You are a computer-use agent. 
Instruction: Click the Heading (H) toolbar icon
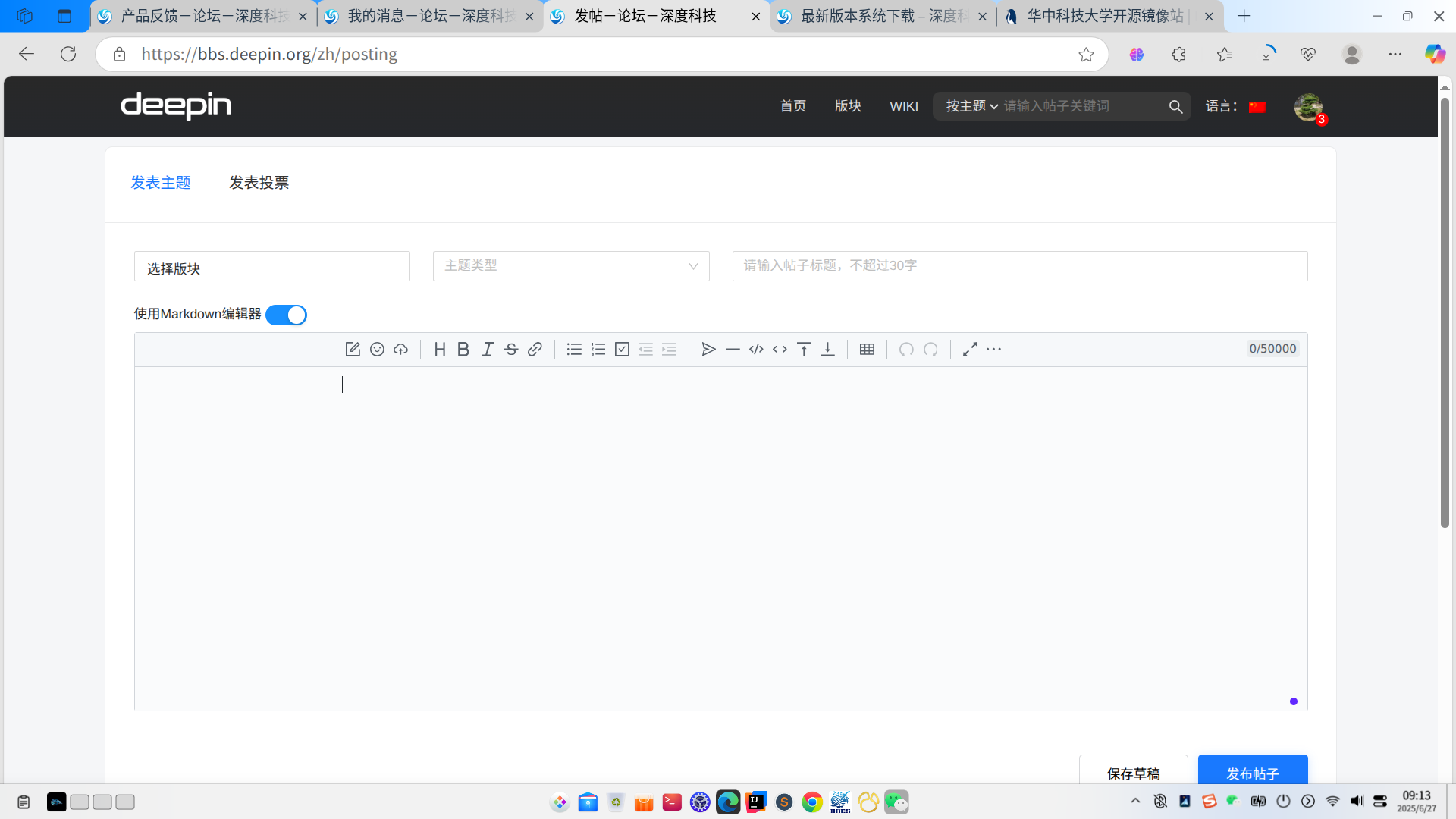[440, 349]
